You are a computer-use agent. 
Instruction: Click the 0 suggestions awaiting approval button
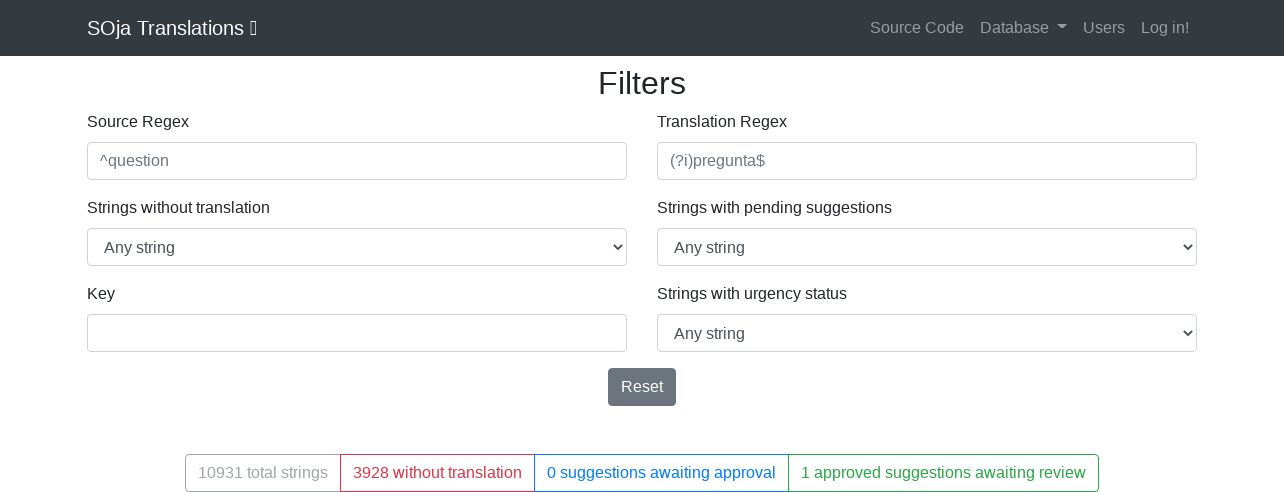(x=661, y=473)
